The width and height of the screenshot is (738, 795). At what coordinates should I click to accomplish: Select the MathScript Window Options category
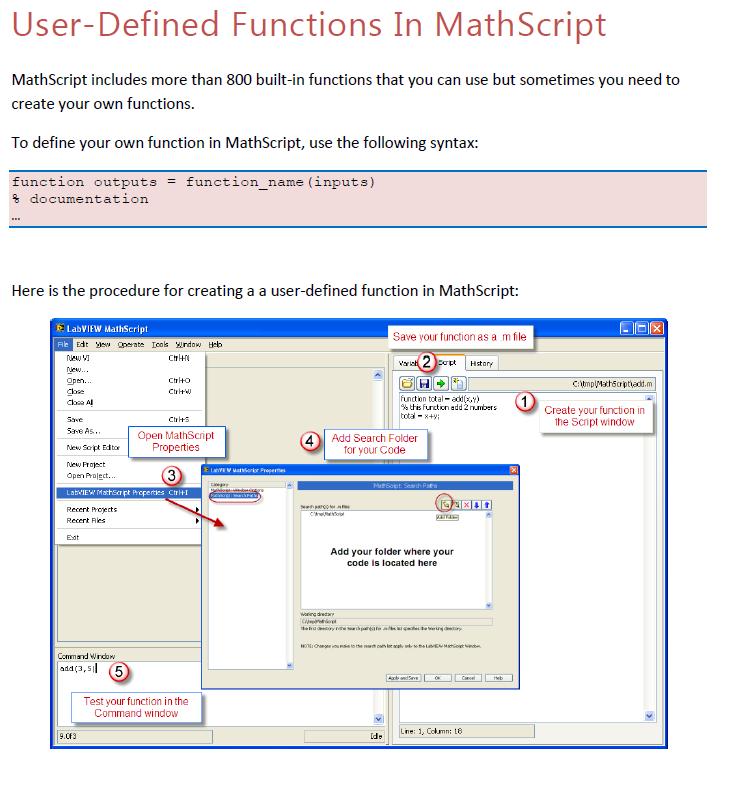(x=237, y=490)
